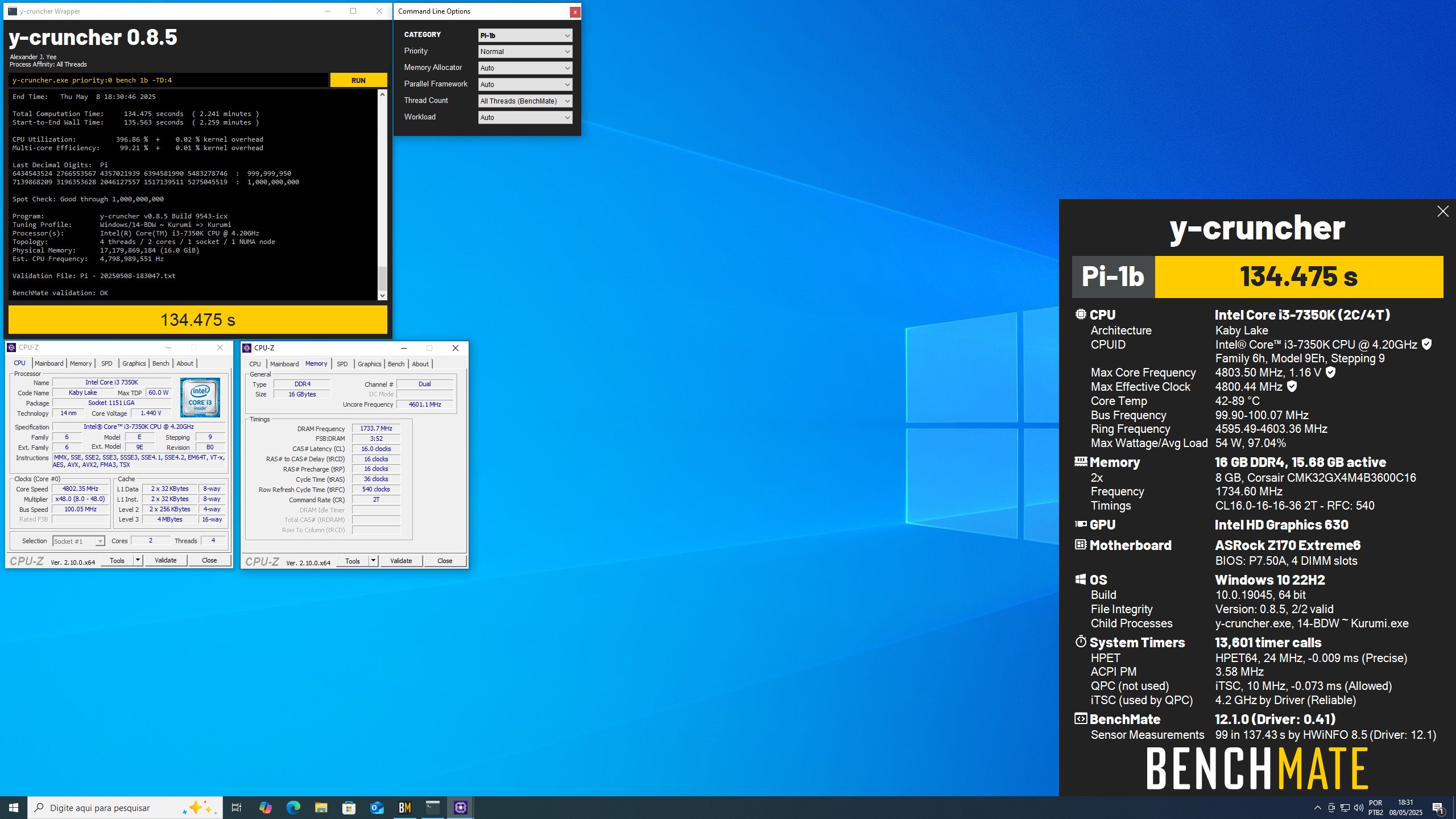Click Close button in left CPU-Z window

click(209, 560)
